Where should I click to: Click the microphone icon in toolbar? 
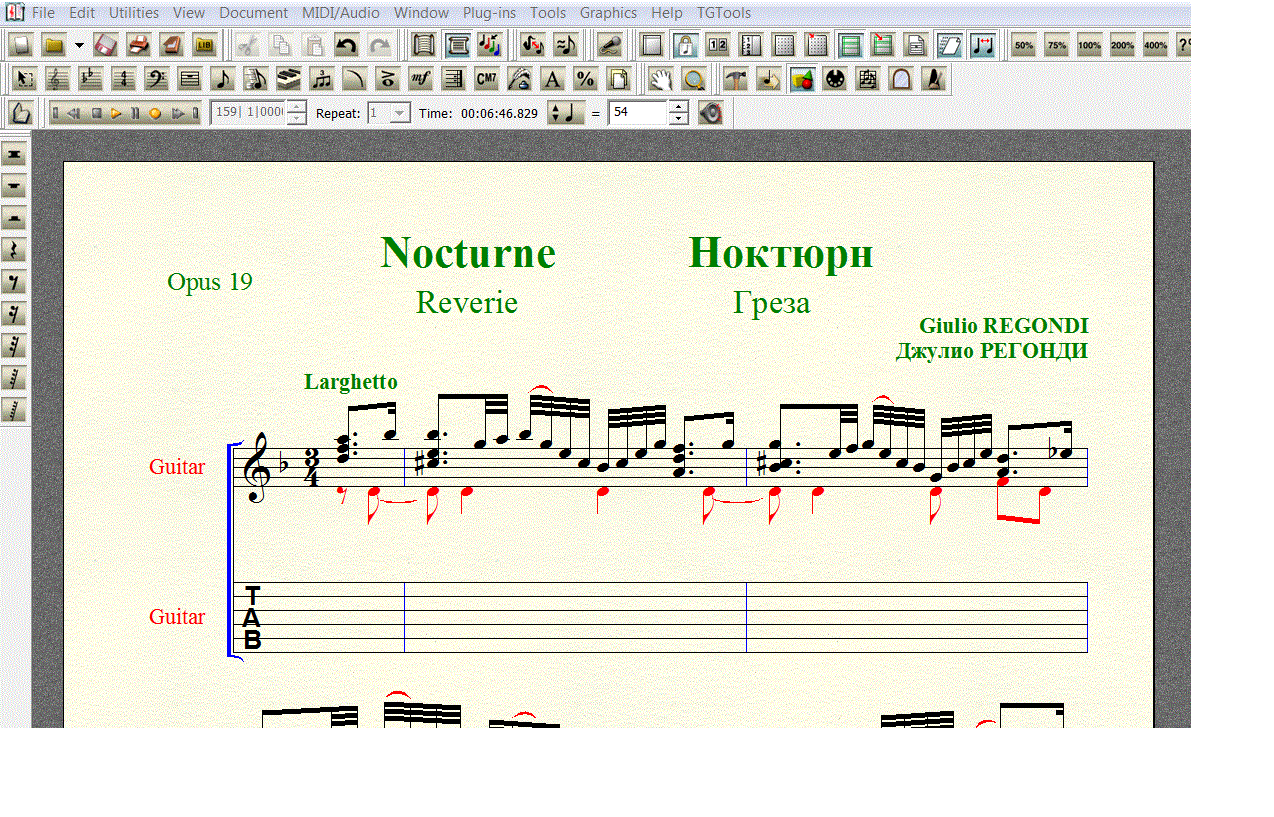pos(610,45)
